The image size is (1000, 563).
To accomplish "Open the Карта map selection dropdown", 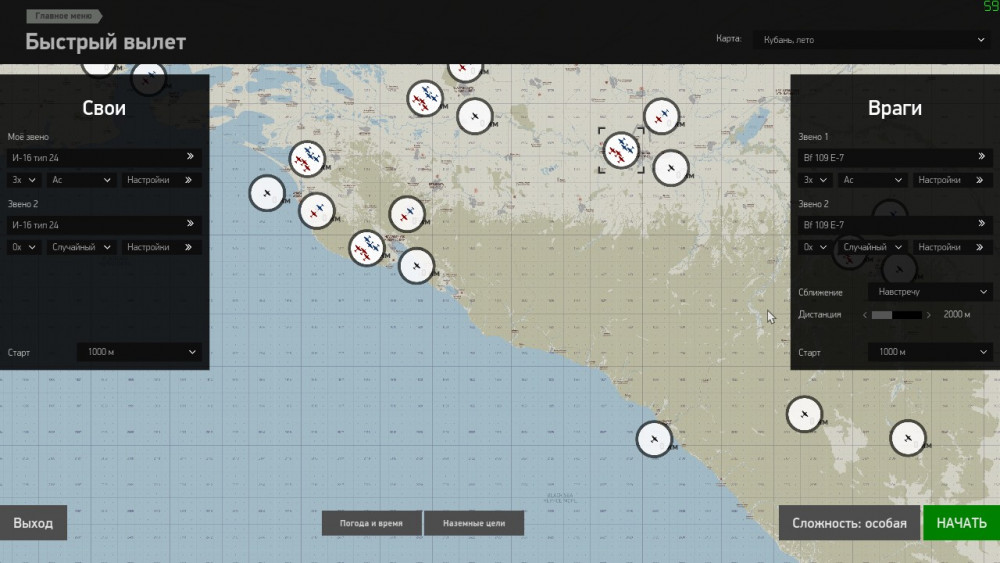I will [869, 40].
